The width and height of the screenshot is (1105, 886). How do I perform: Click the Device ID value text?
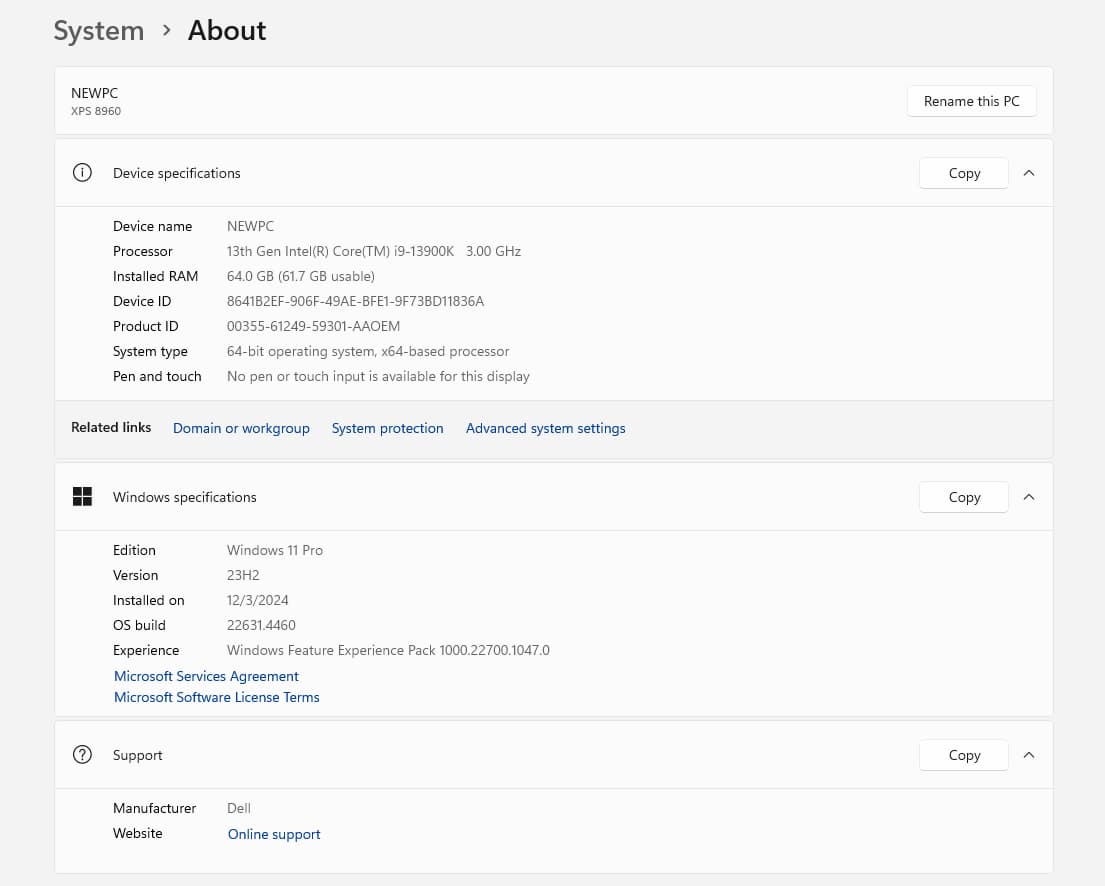point(355,301)
